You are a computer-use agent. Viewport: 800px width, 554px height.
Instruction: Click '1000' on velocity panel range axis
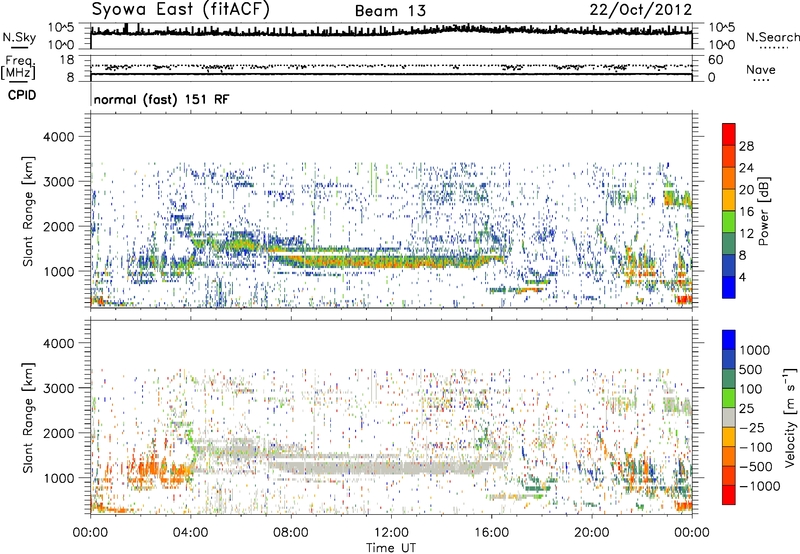(59, 478)
